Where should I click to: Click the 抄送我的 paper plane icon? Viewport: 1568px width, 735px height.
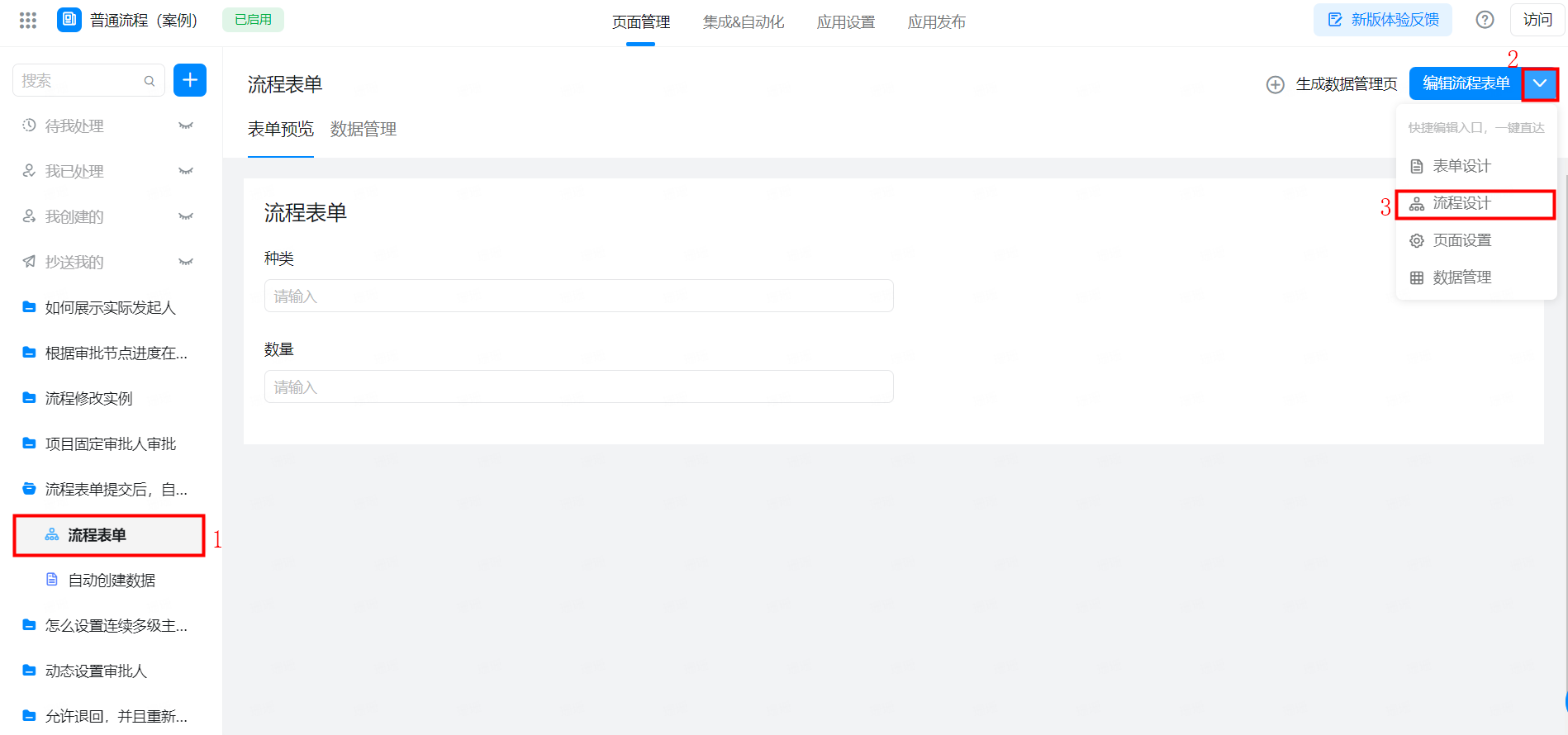(x=29, y=261)
